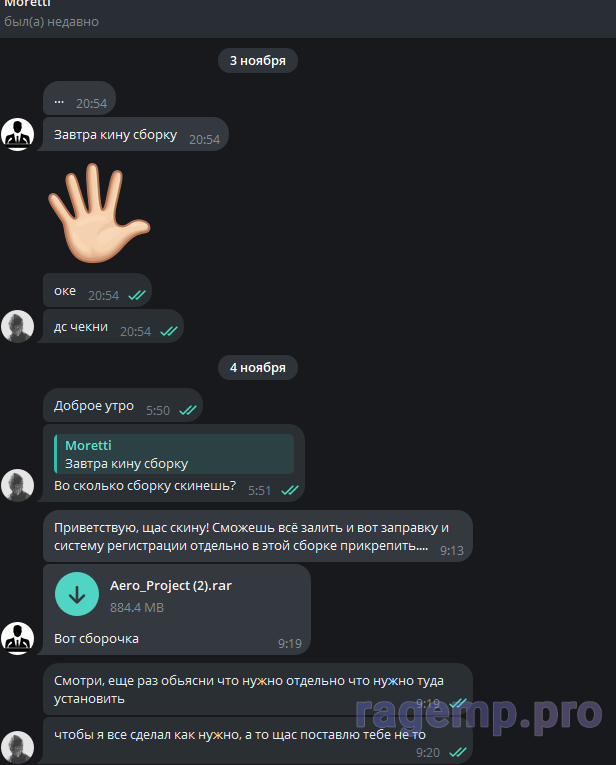Select the 'Смотри, еще раз обьясни' message bubble

(258, 689)
